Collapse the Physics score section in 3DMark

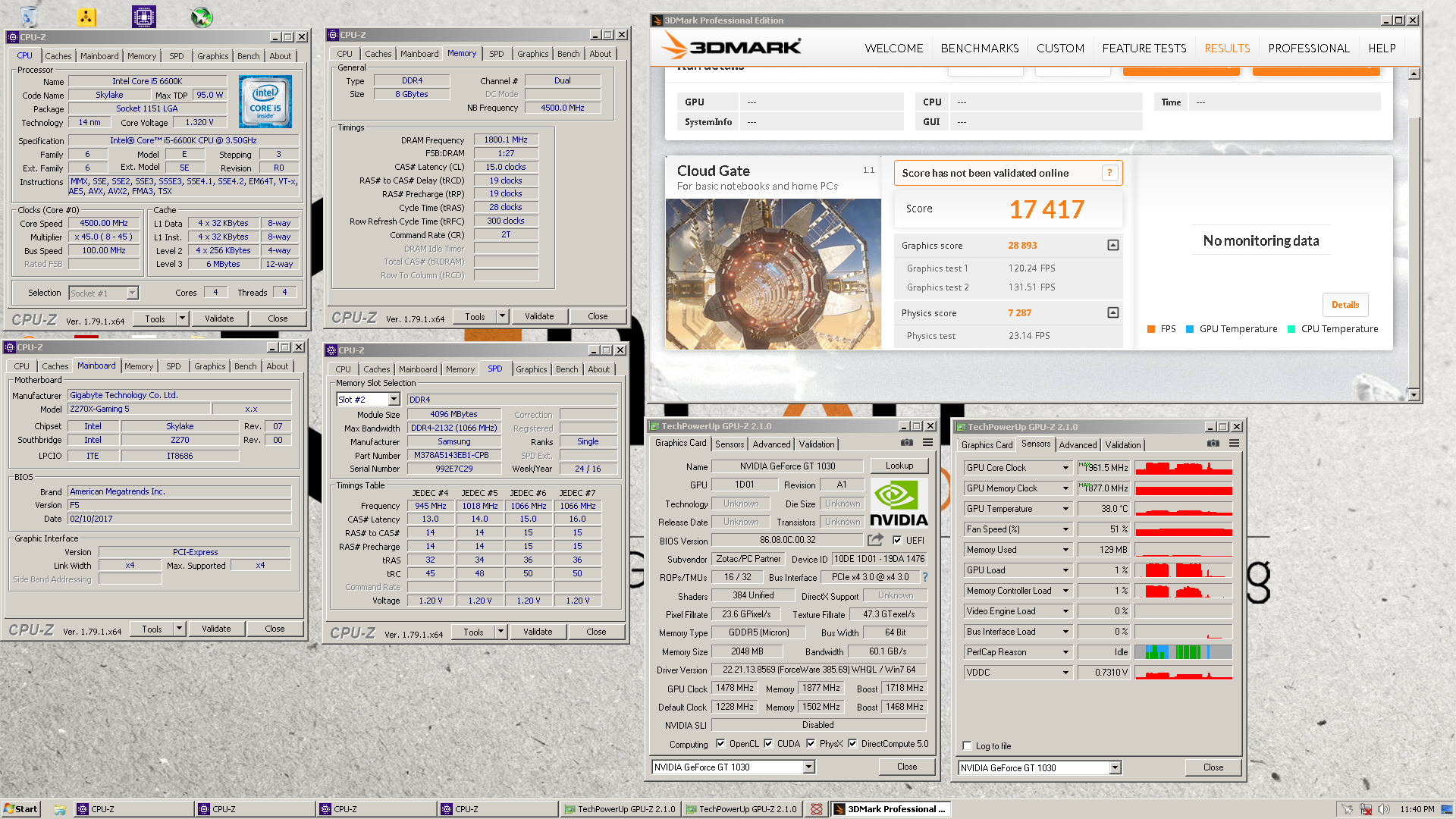(1113, 312)
